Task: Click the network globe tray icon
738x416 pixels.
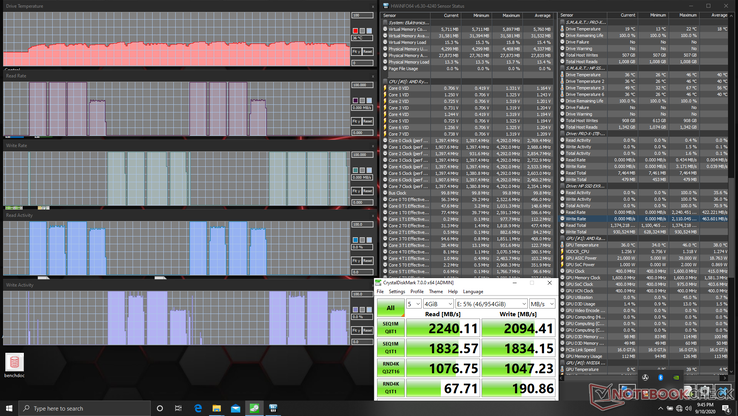Action: point(680,408)
